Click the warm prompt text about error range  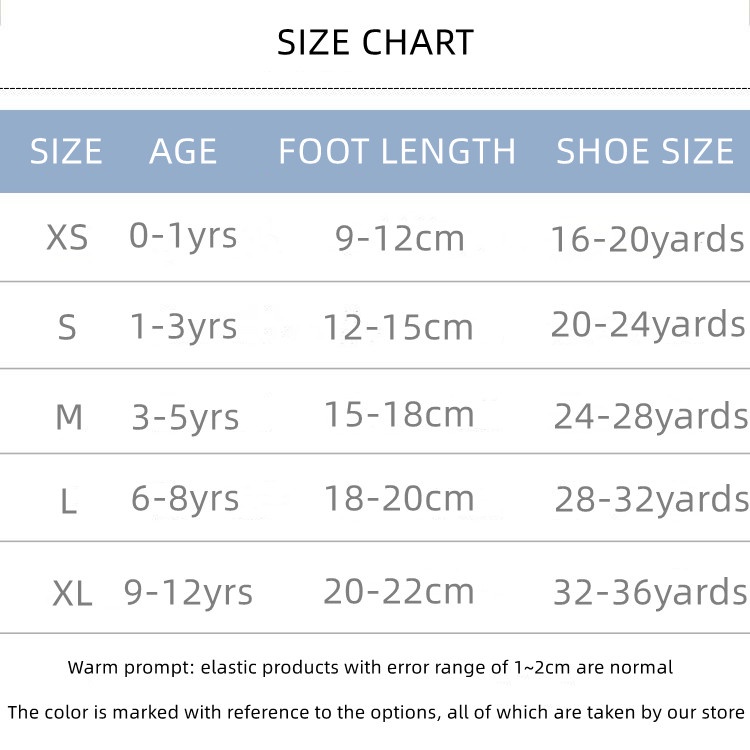coord(371,667)
